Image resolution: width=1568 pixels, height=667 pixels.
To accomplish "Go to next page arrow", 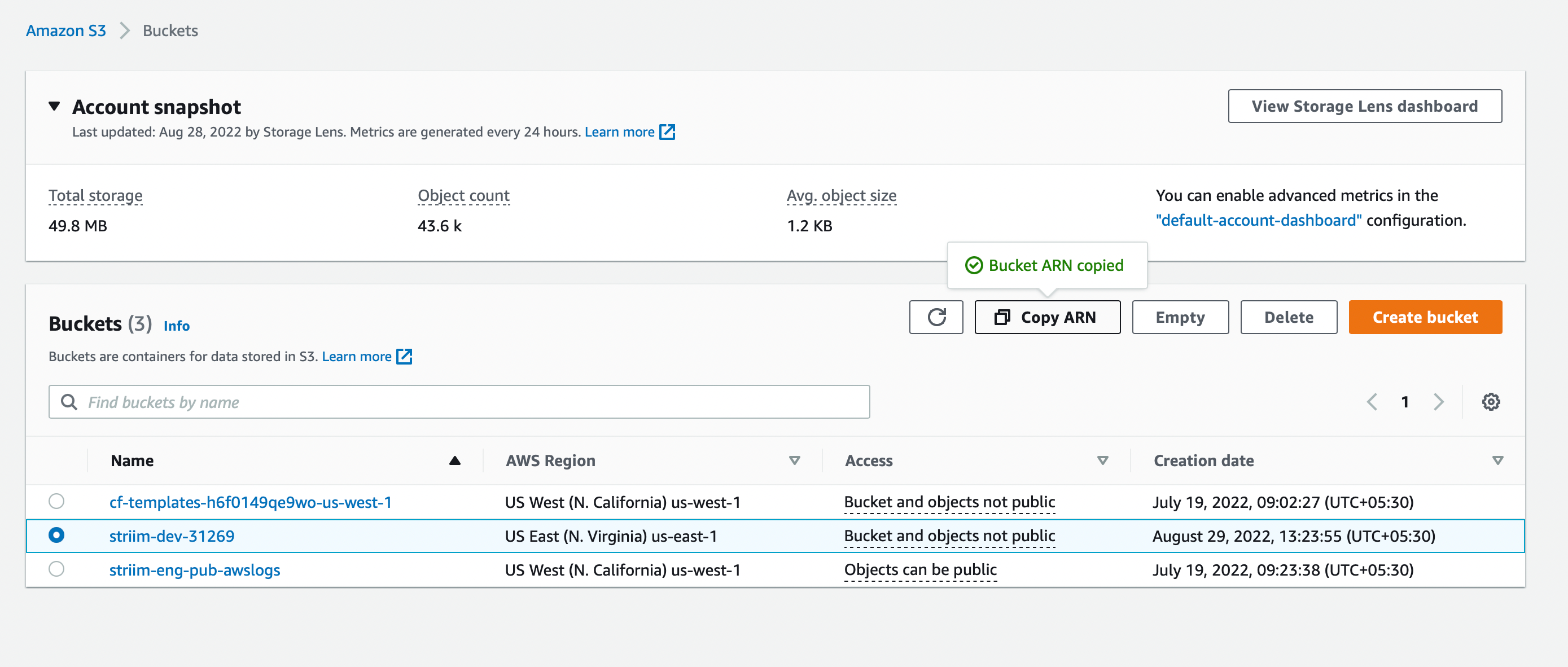I will point(1438,402).
